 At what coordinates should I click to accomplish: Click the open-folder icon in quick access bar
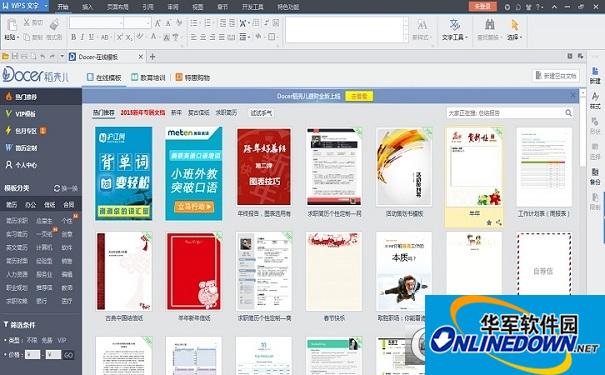pyautogui.click(x=5, y=57)
